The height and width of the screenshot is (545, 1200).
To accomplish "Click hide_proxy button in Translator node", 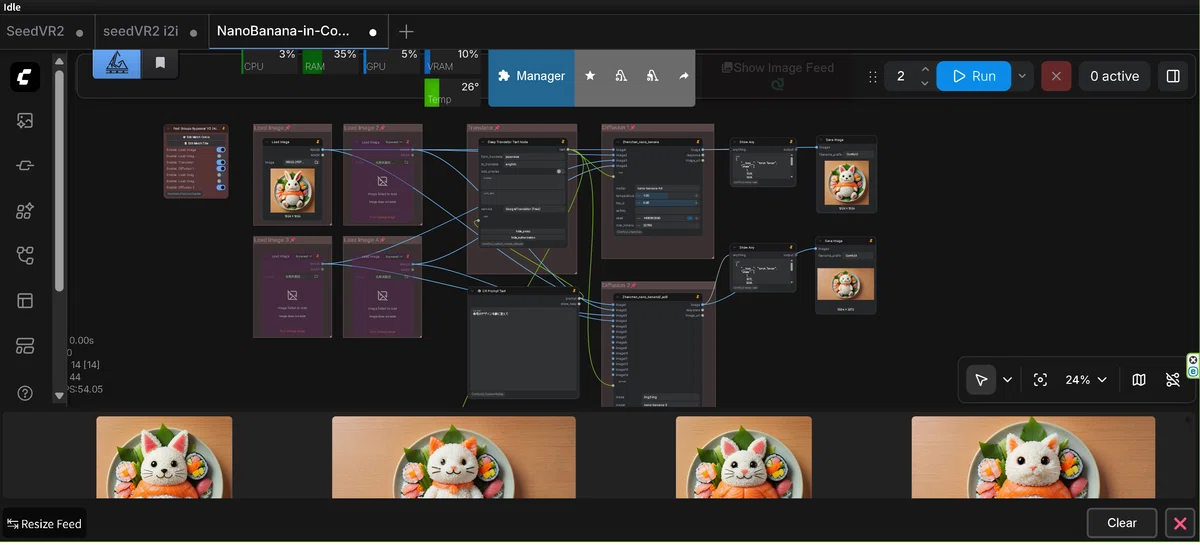I will click(x=522, y=231).
